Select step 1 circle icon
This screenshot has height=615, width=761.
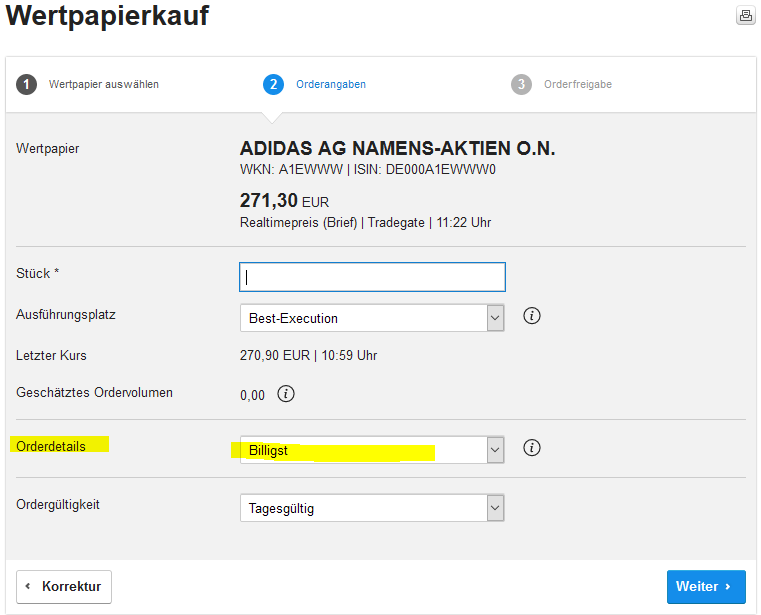point(26,84)
